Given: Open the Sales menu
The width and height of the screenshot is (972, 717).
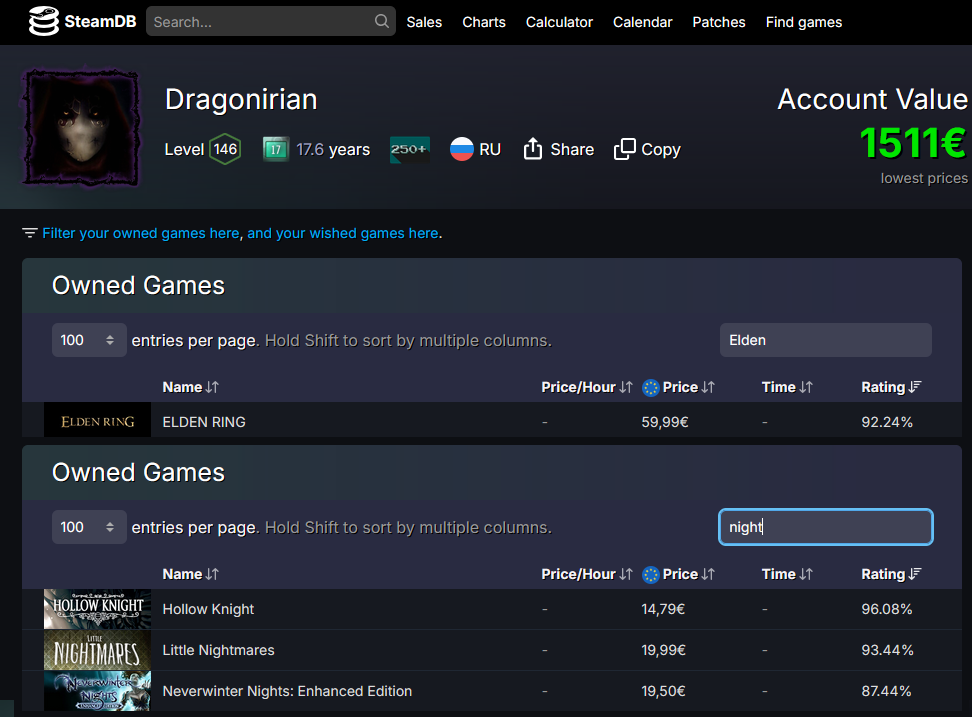Looking at the screenshot, I should pyautogui.click(x=424, y=22).
